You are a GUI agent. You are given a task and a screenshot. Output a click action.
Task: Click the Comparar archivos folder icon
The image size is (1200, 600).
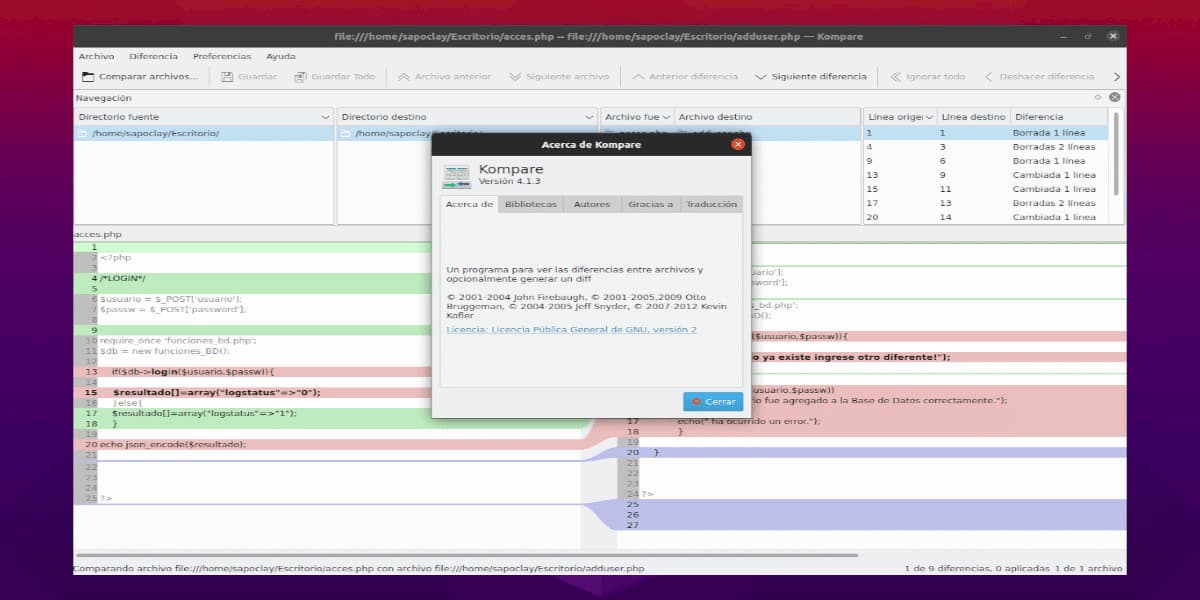[x=88, y=77]
